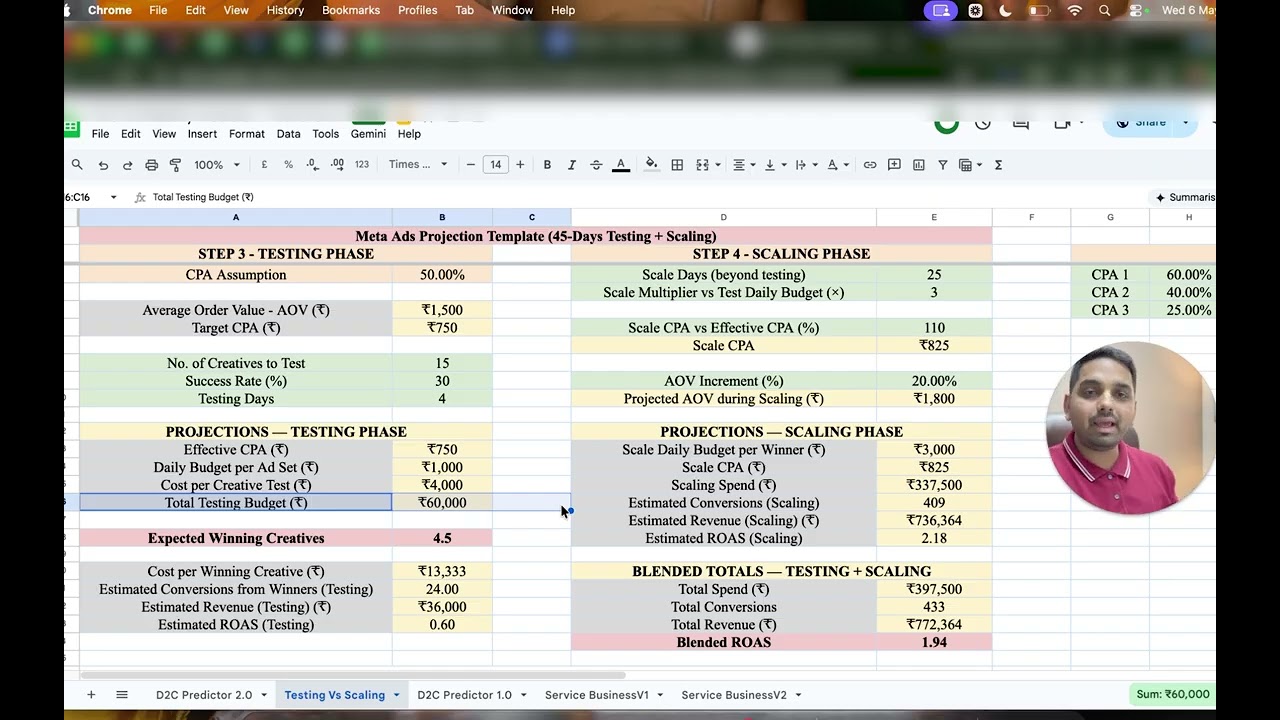Open version history clock icon
Viewport: 1280px width, 720px height.
pos(983,123)
